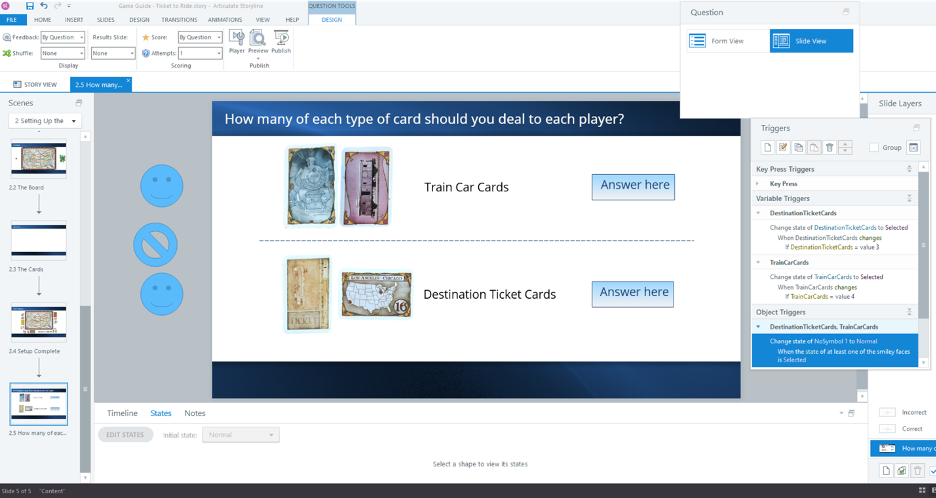Open the Shuffle dropdown
This screenshot has width=936, height=498.
click(x=63, y=53)
